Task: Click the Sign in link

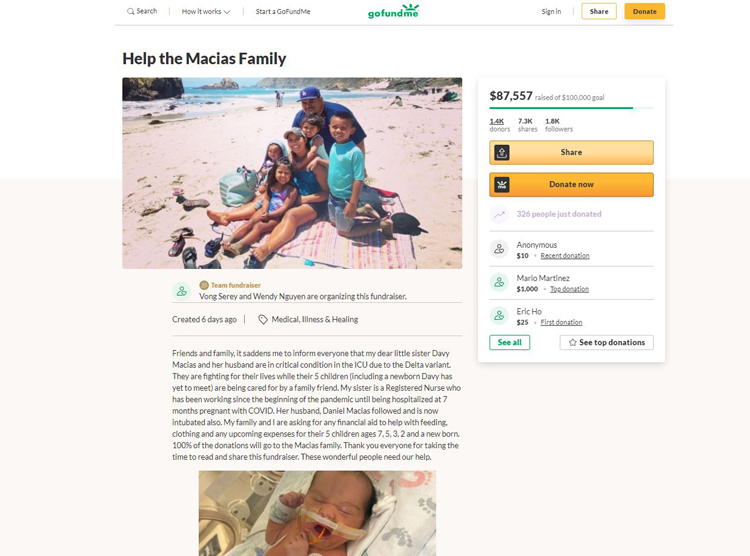Action: coord(551,11)
